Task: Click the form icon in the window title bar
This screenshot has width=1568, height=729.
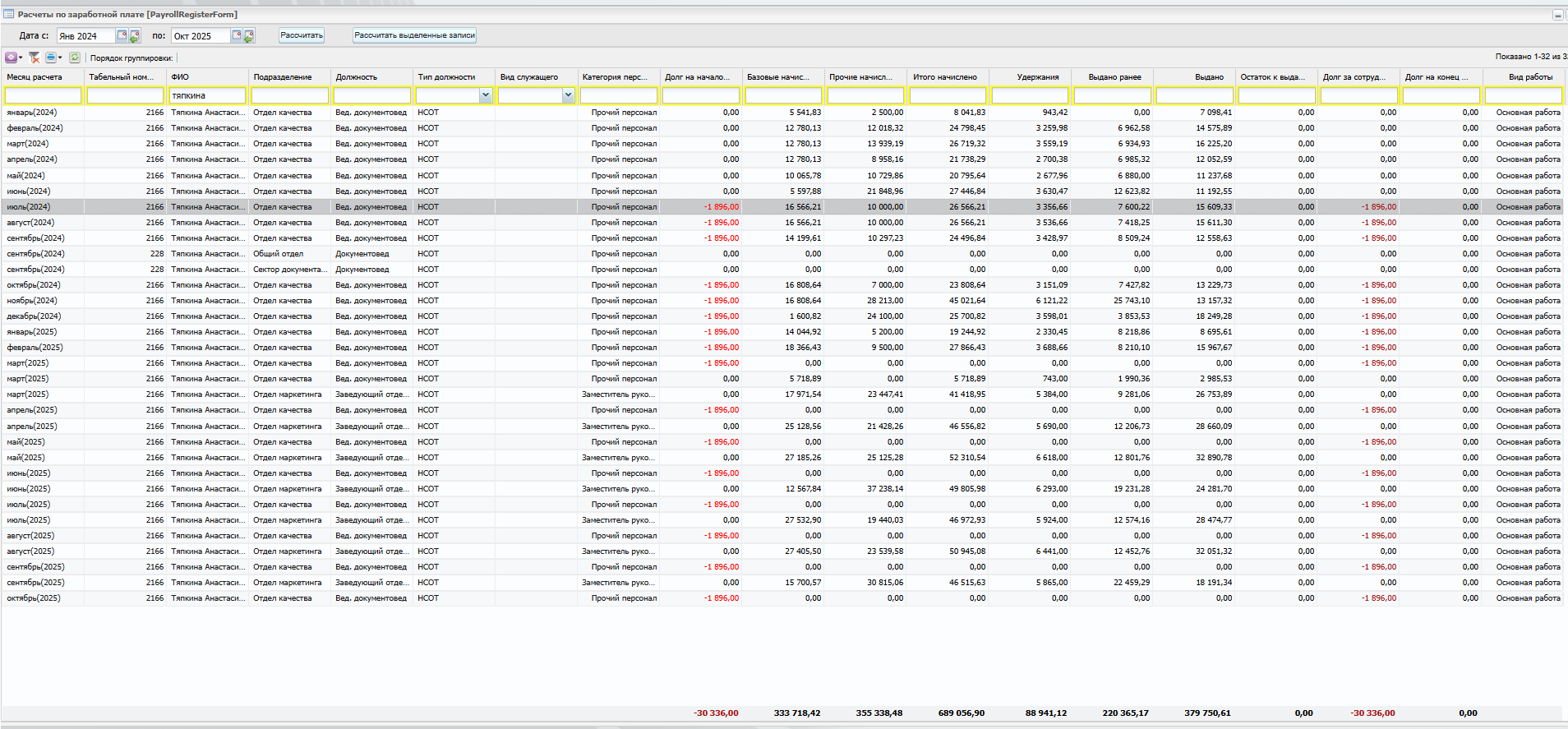Action: tap(9, 14)
